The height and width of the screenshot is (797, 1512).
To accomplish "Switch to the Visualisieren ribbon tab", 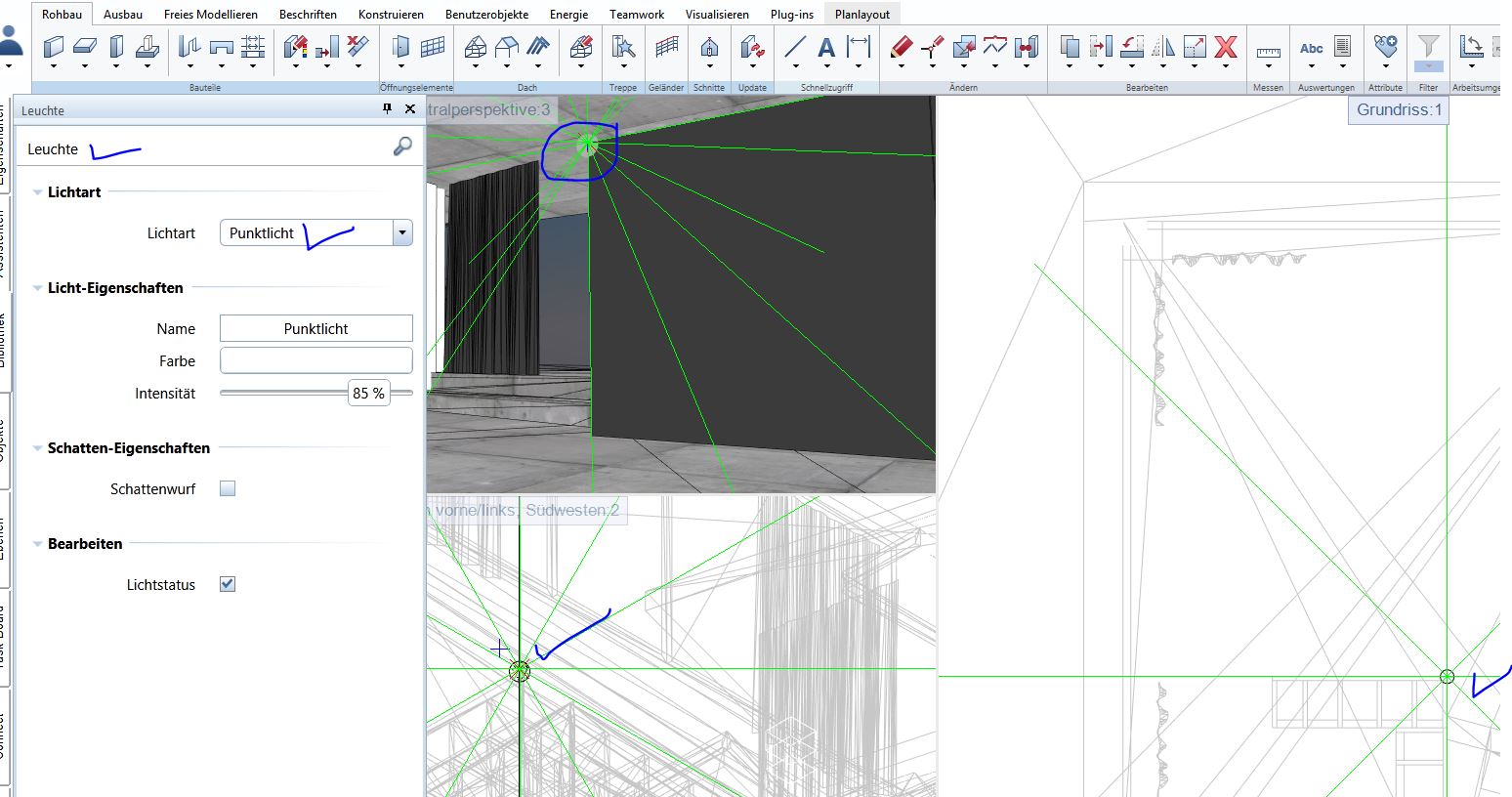I will tap(717, 15).
